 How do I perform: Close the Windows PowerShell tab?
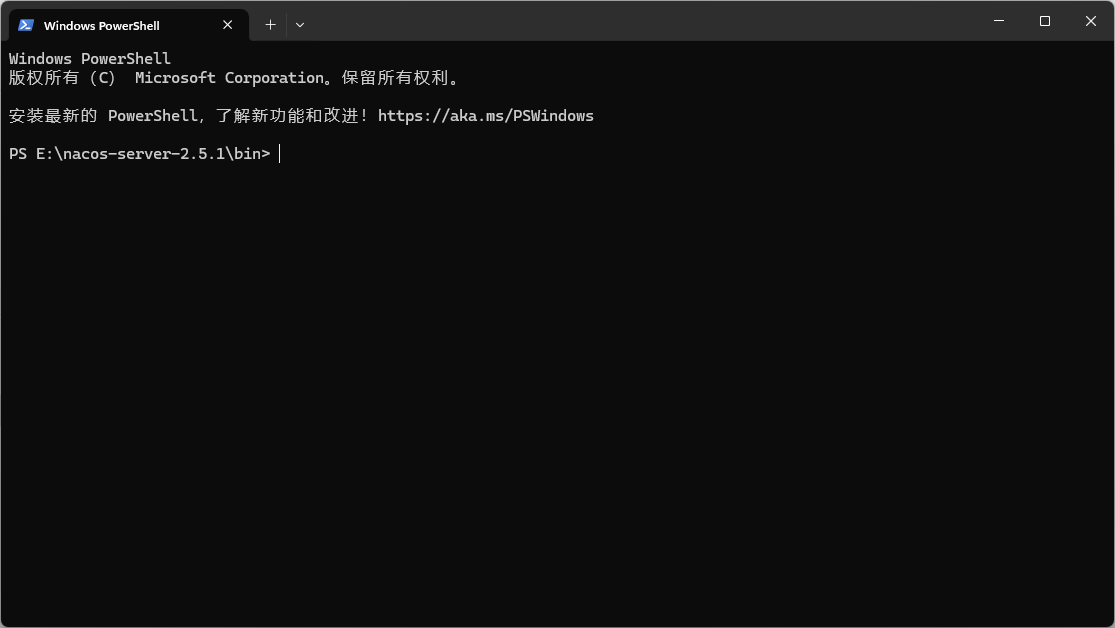pyautogui.click(x=228, y=25)
